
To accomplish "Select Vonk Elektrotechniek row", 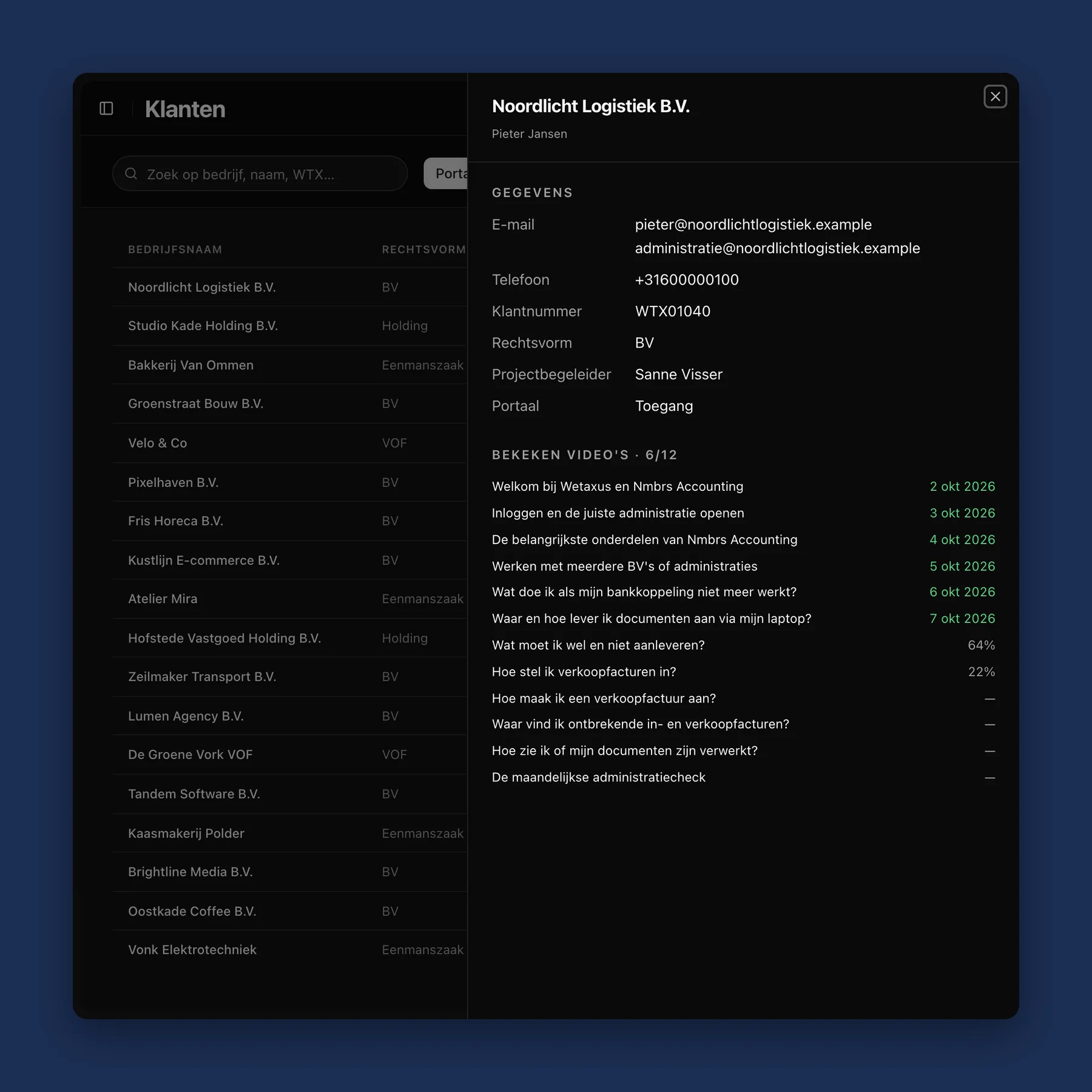I will [x=290, y=950].
